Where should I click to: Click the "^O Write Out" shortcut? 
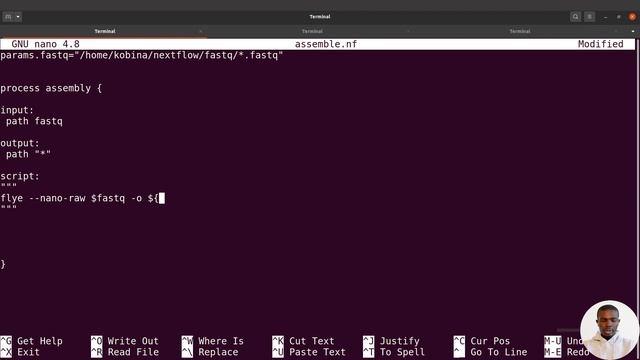click(x=124, y=341)
